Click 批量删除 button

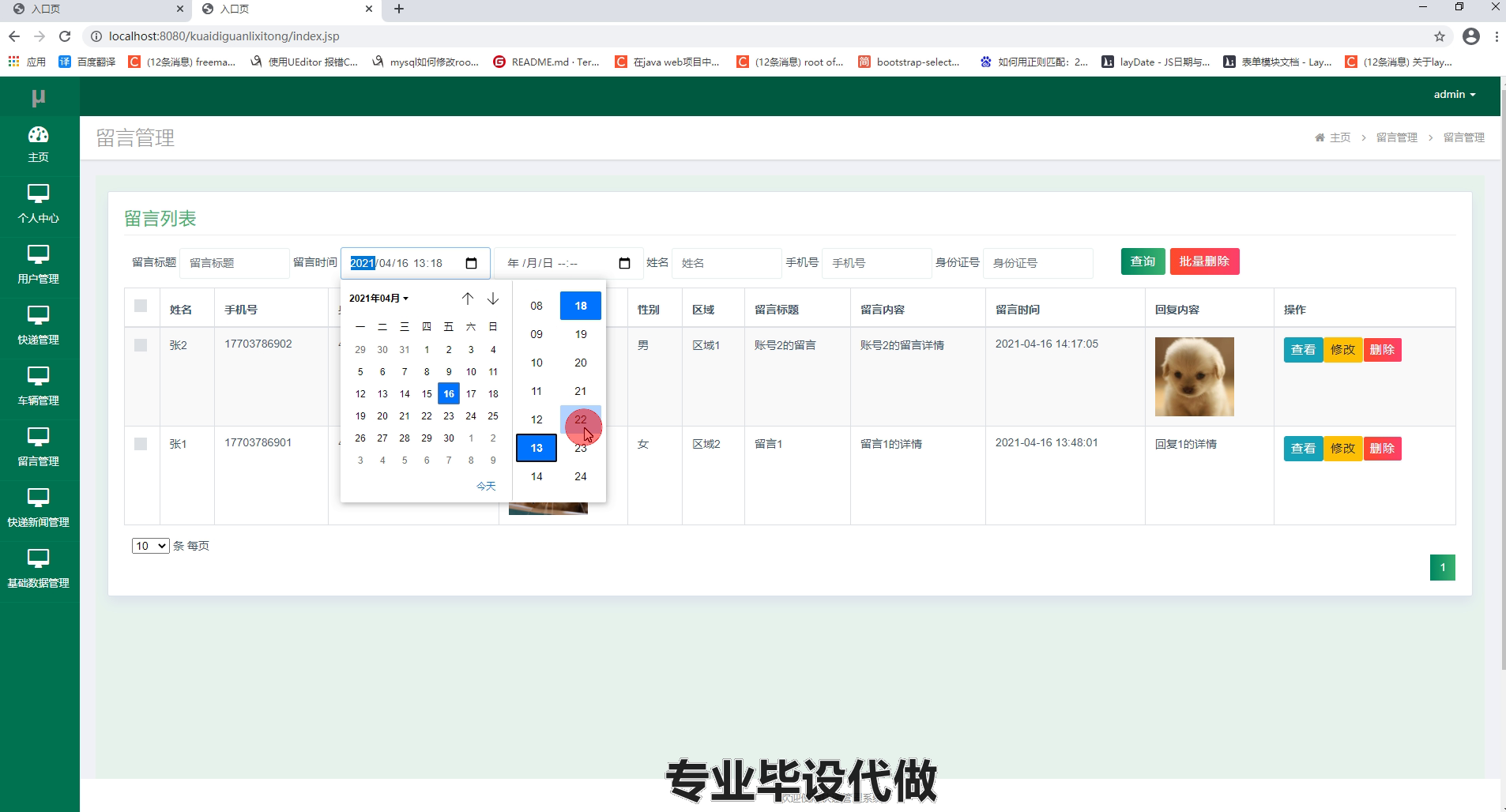pos(1204,261)
